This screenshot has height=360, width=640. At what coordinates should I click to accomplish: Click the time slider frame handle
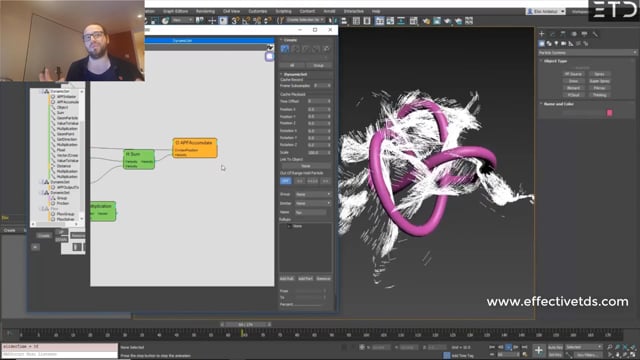coord(245,324)
